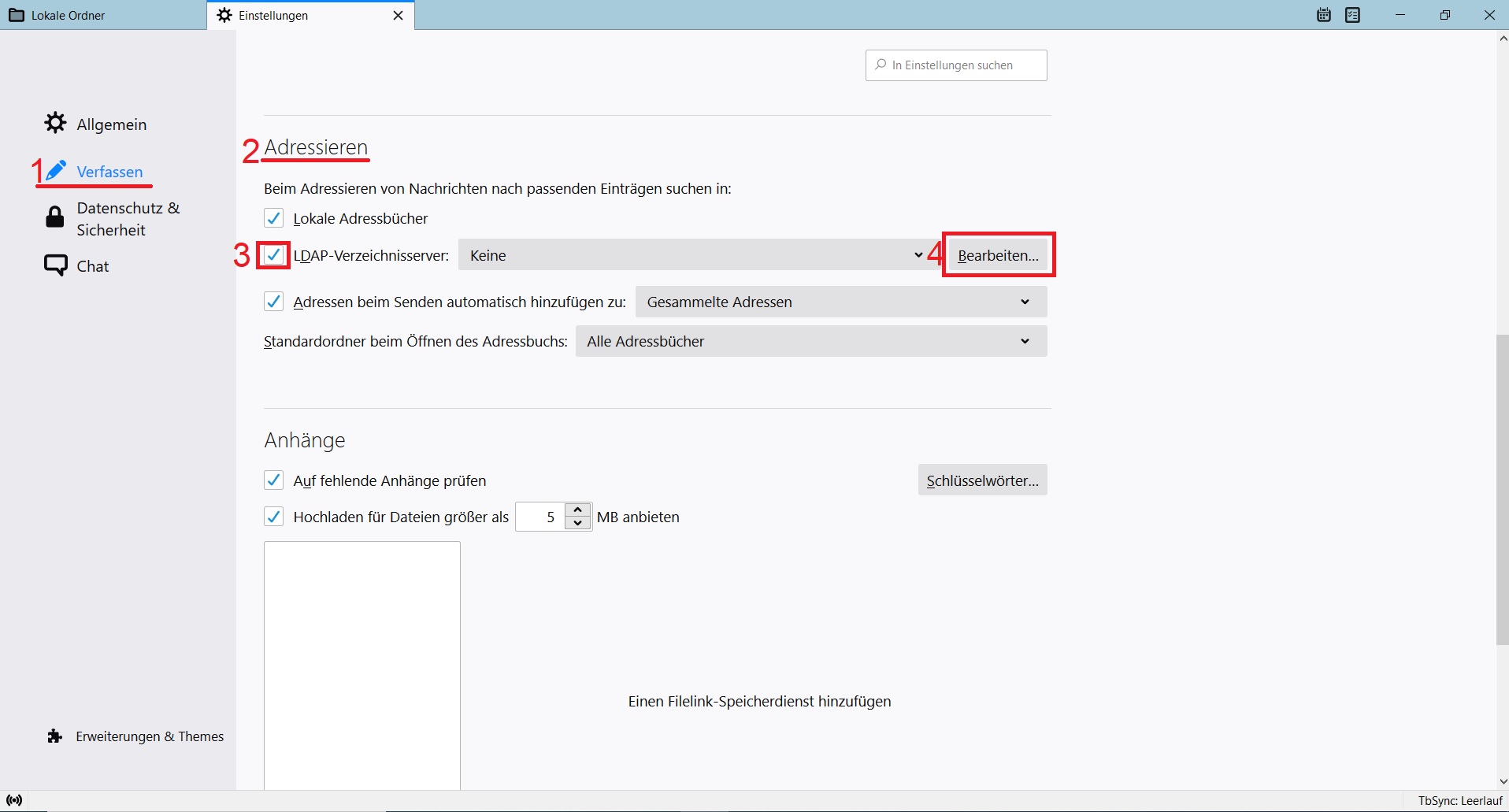Open the Gesammelte Adressen dropdown
1509x812 pixels.
tap(841, 302)
